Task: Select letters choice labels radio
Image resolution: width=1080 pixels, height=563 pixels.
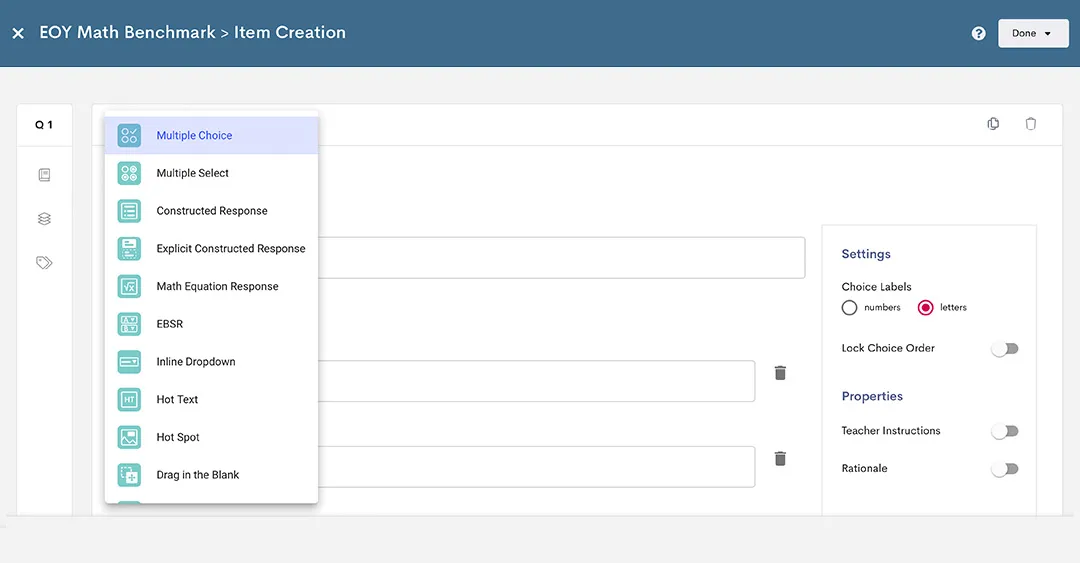Action: (925, 307)
